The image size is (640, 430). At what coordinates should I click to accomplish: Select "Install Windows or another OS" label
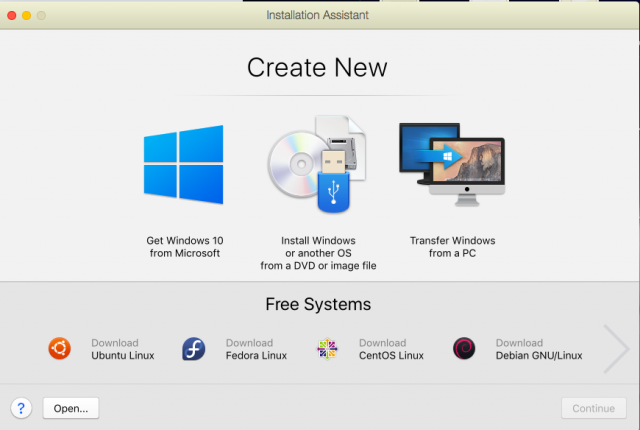point(318,253)
